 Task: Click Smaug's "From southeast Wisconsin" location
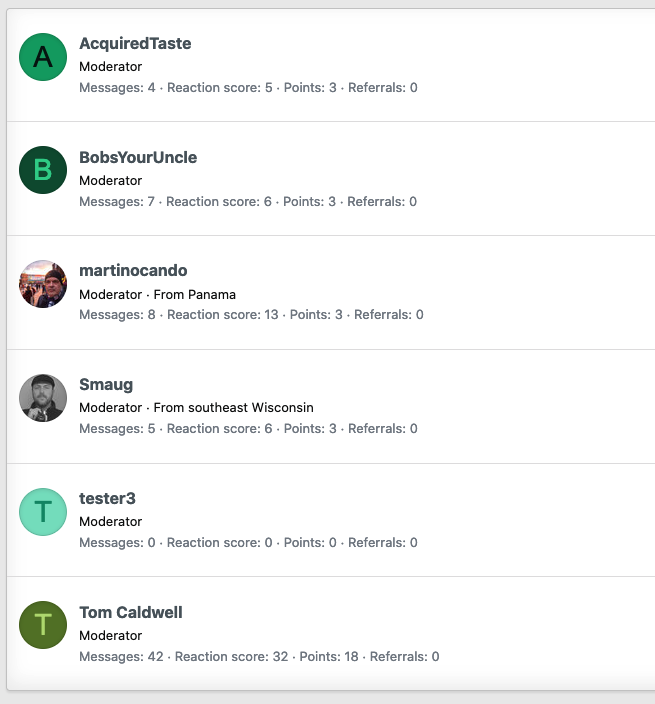point(233,408)
